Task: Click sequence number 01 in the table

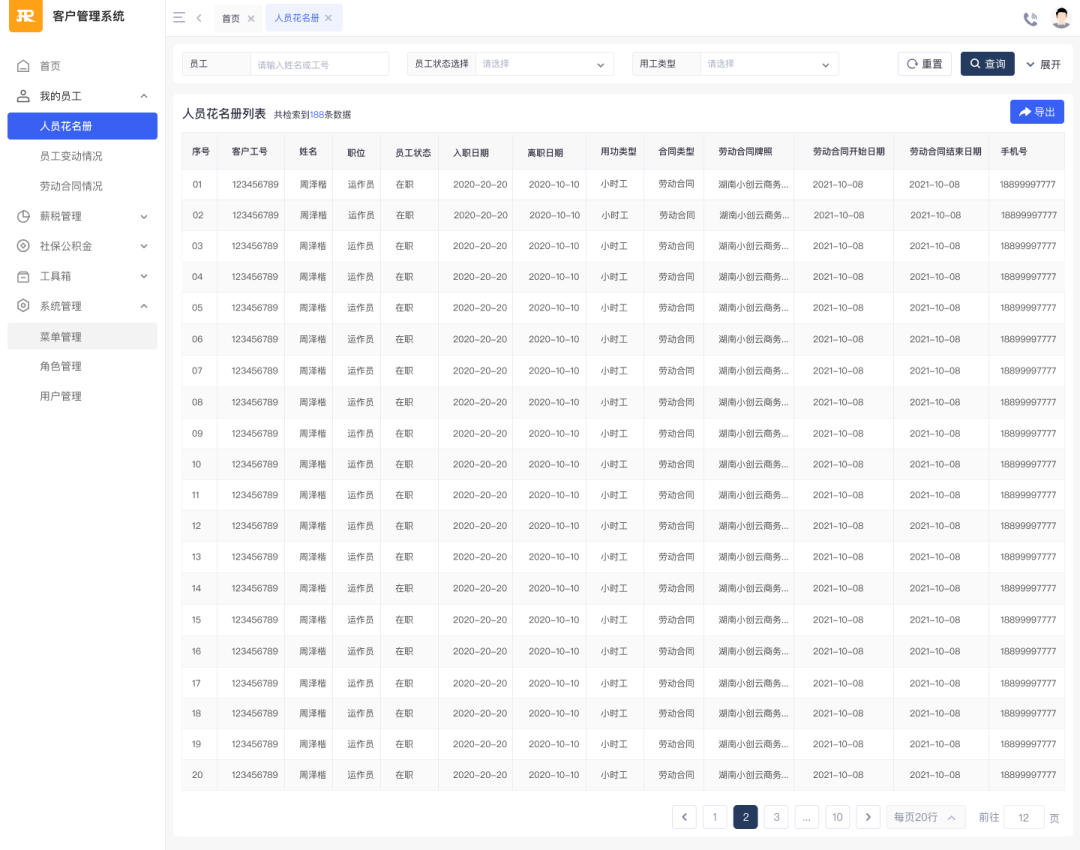Action: click(197, 185)
